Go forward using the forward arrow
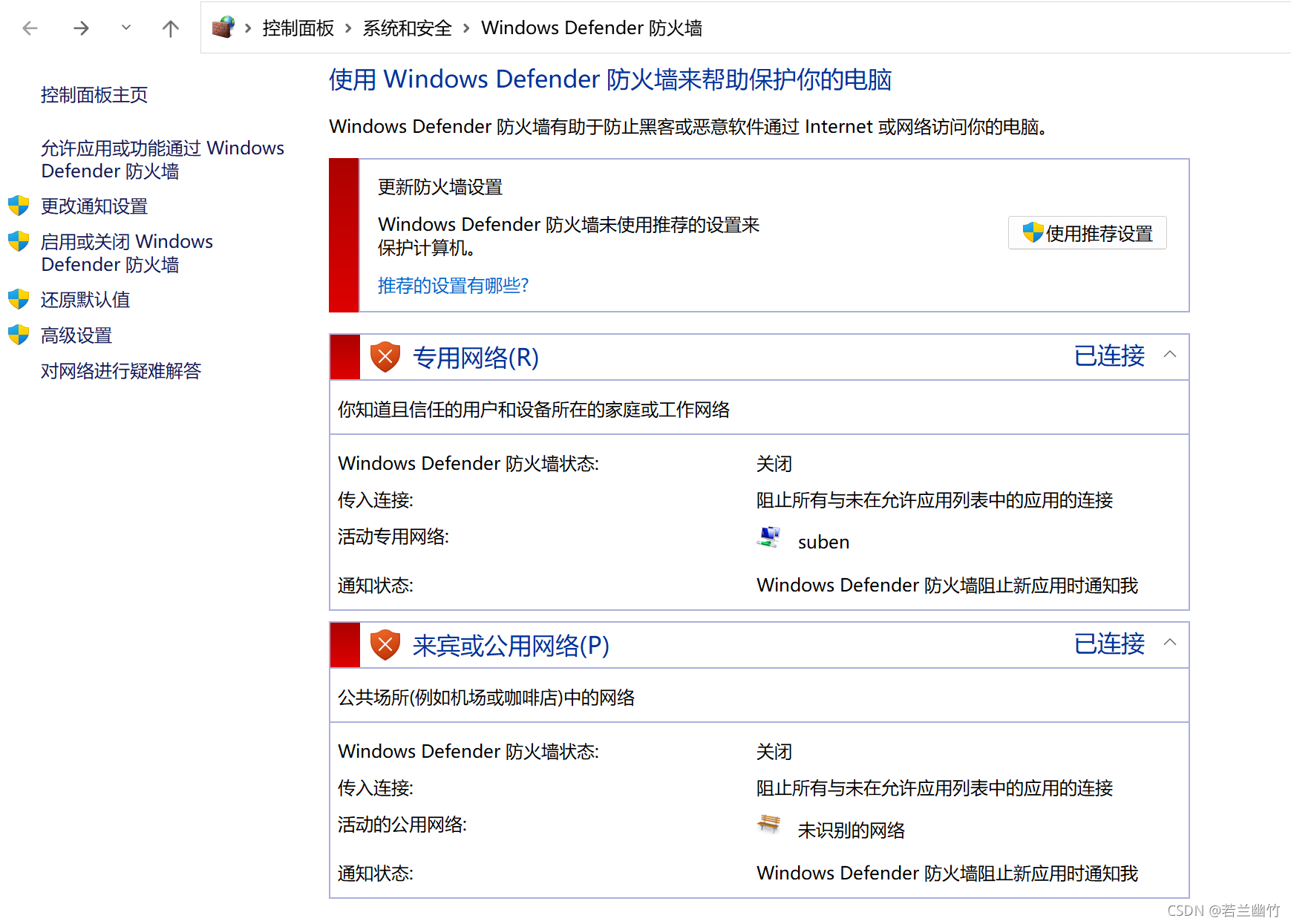Screen dimensions: 1291x924 coord(81,28)
